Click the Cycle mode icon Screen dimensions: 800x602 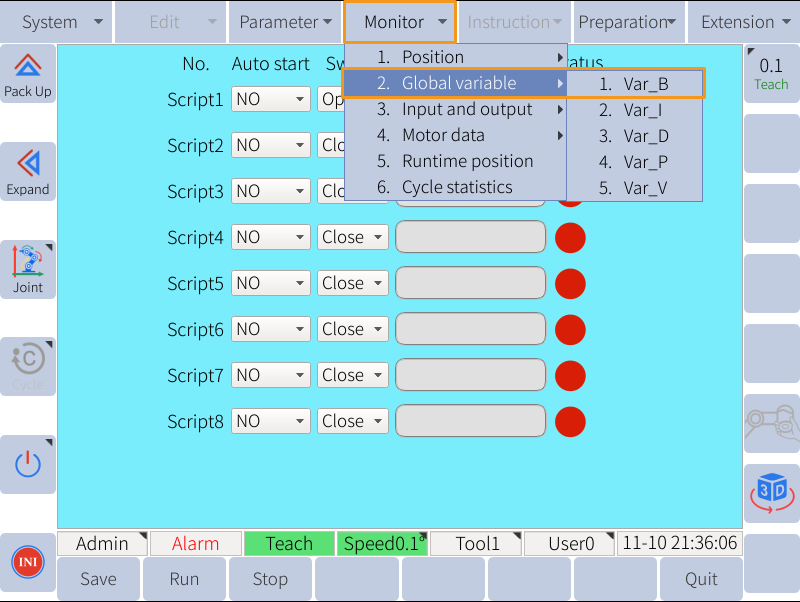28,366
